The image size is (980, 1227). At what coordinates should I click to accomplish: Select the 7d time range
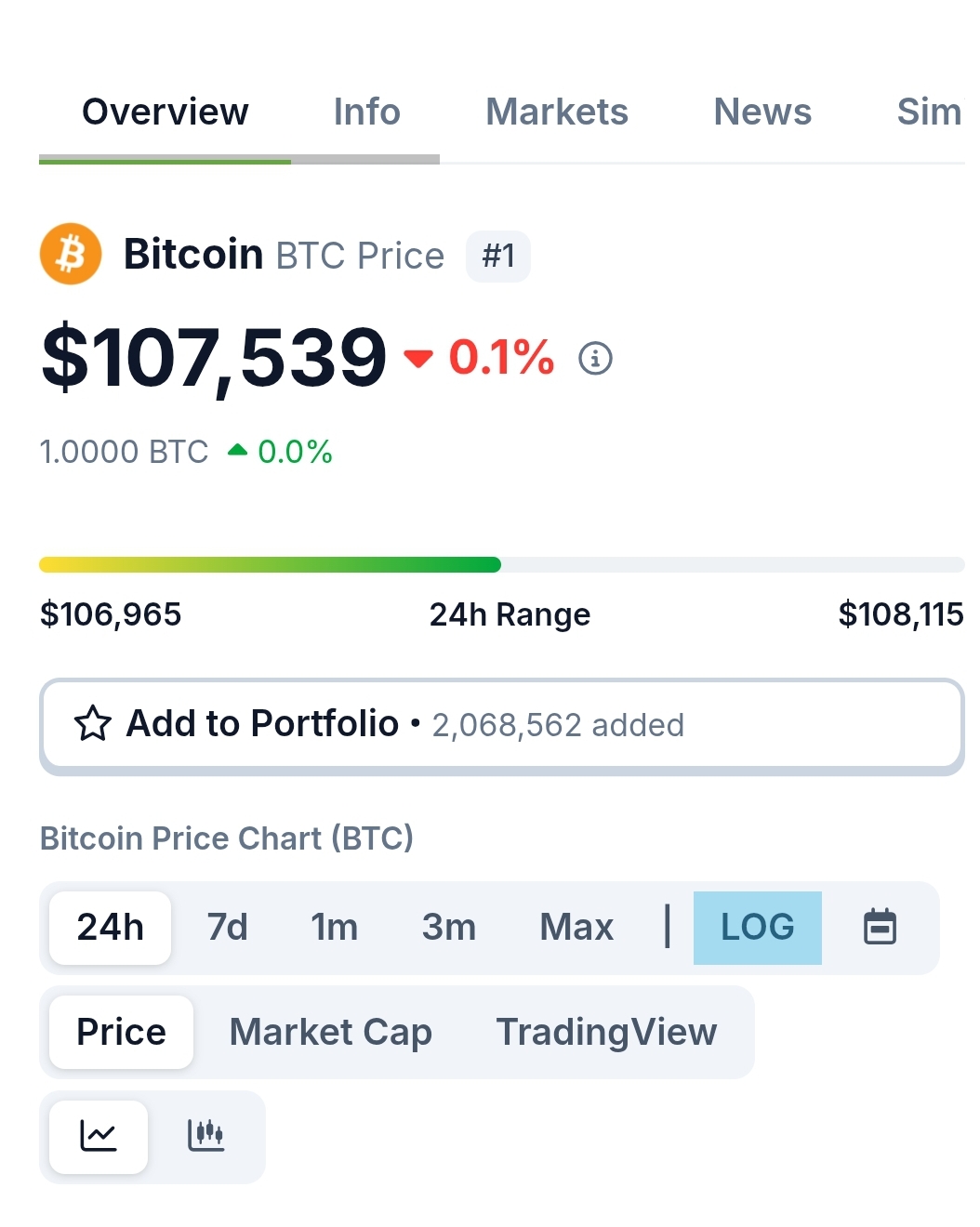pyautogui.click(x=228, y=928)
